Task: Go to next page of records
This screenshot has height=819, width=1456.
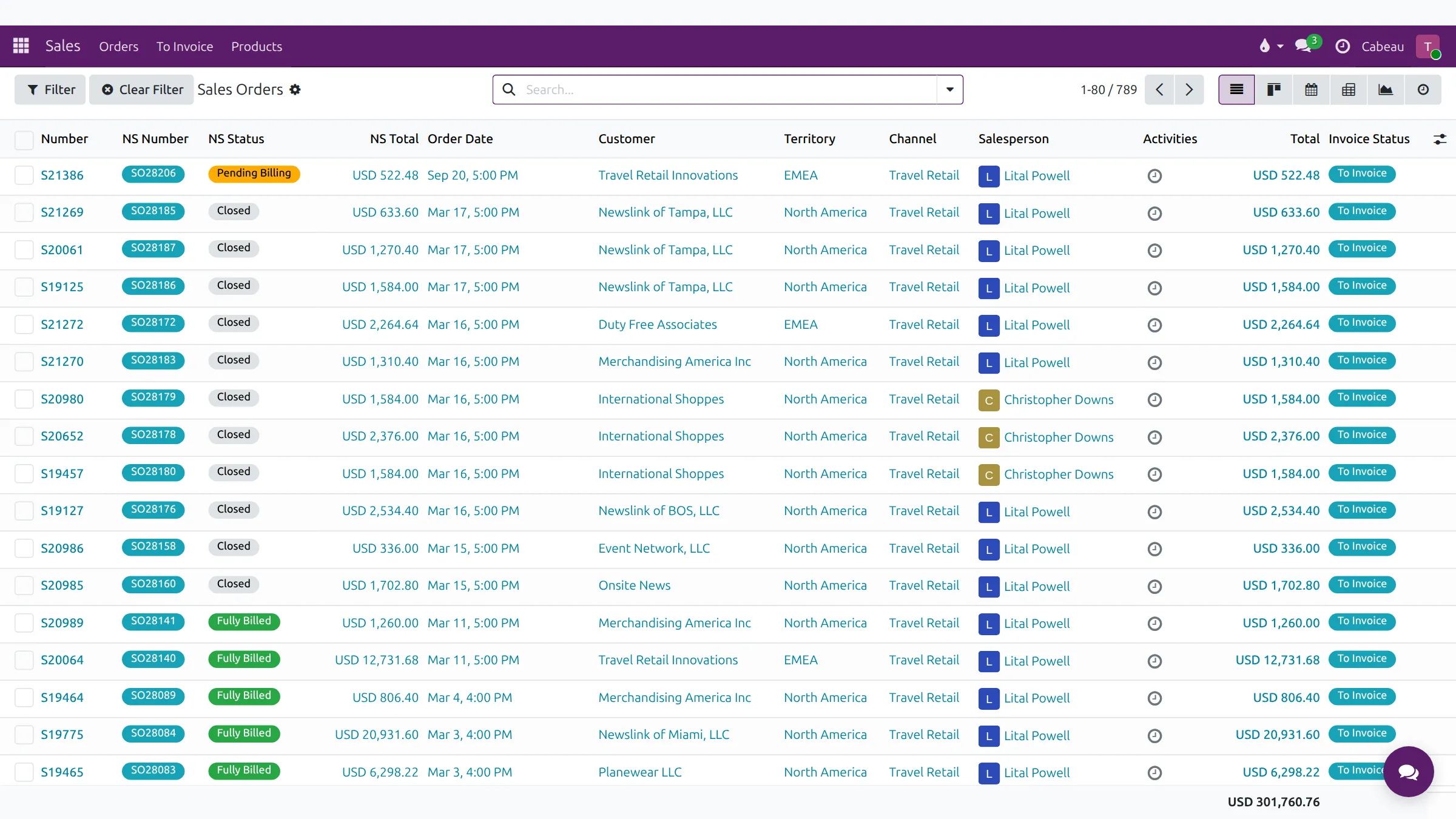Action: coord(1189,90)
